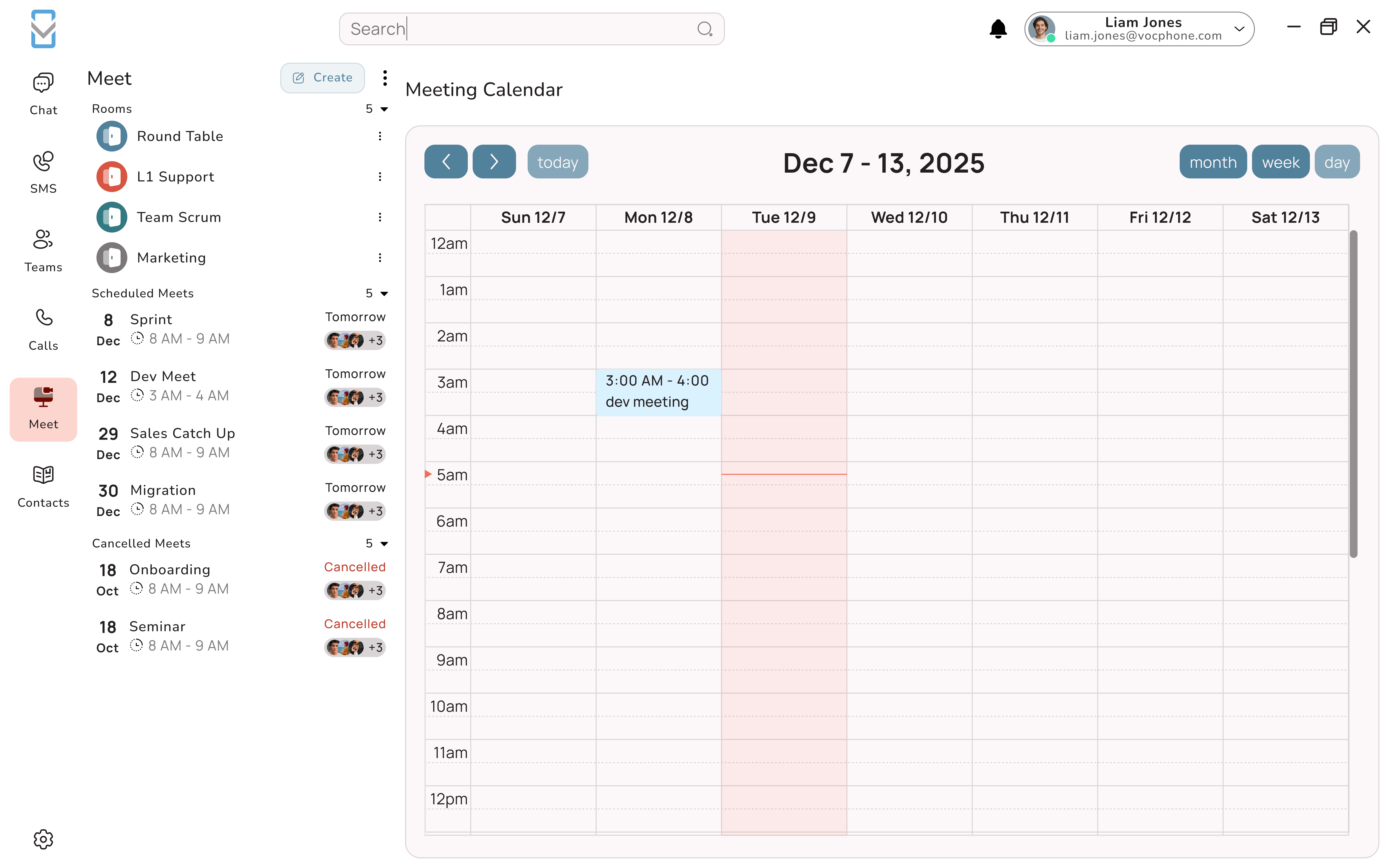
Task: Open the dev meeting calendar event
Action: pos(658,392)
